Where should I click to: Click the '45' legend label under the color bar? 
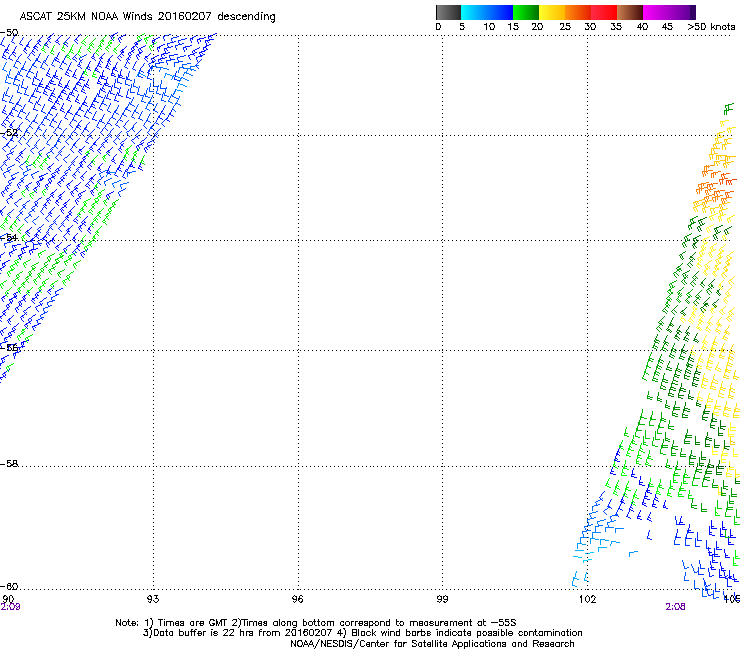667,27
